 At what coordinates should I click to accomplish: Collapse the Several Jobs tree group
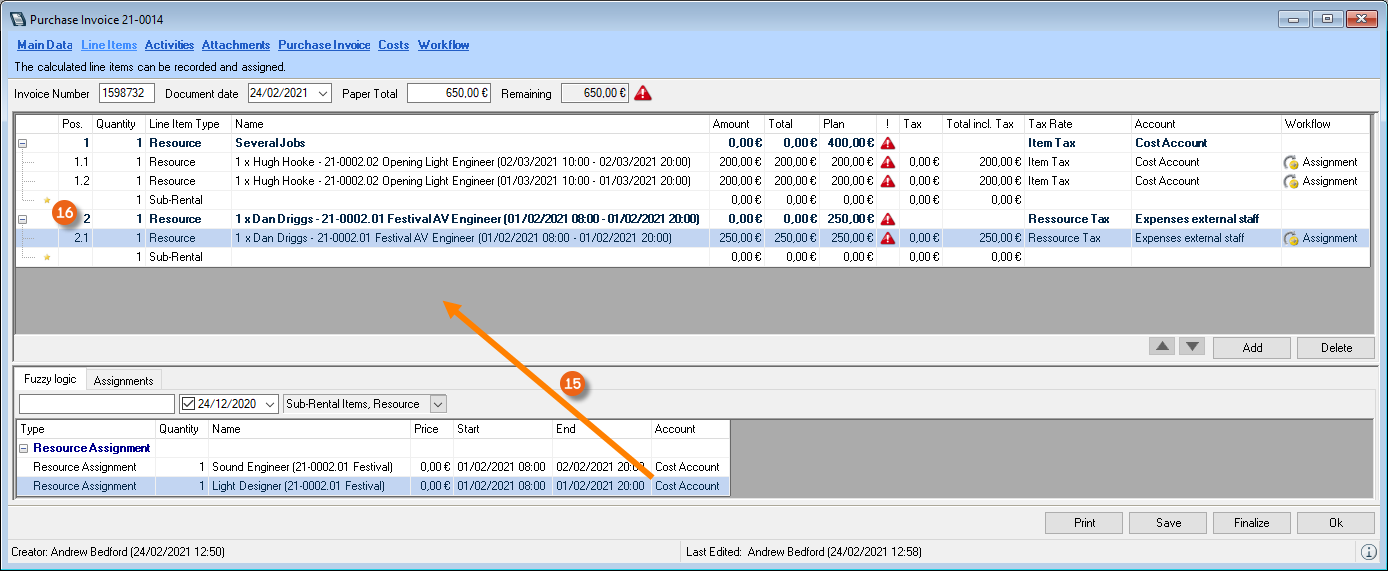click(x=22, y=143)
